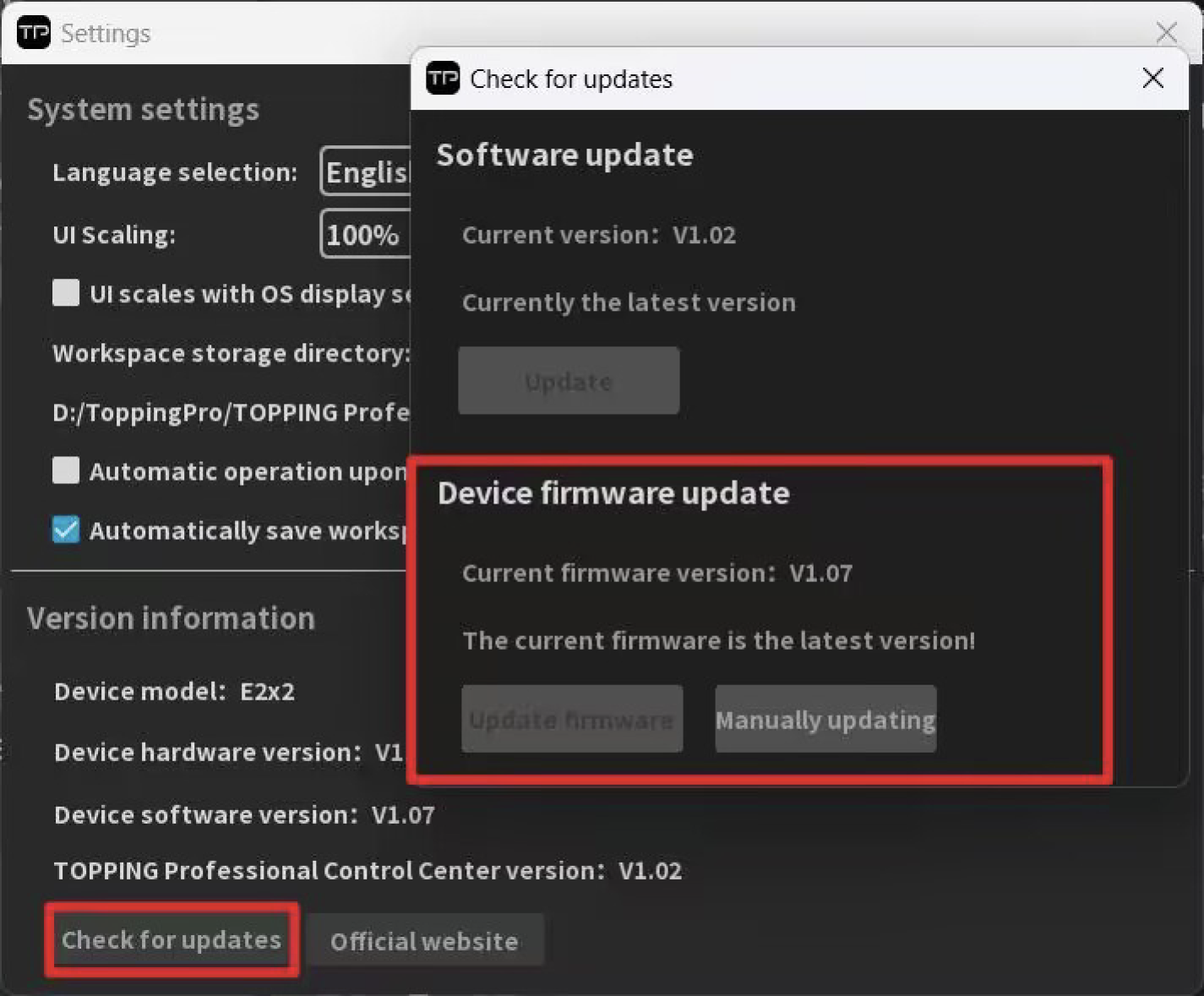
Task: Tick the Automatic operation checkbox
Action: [x=66, y=471]
